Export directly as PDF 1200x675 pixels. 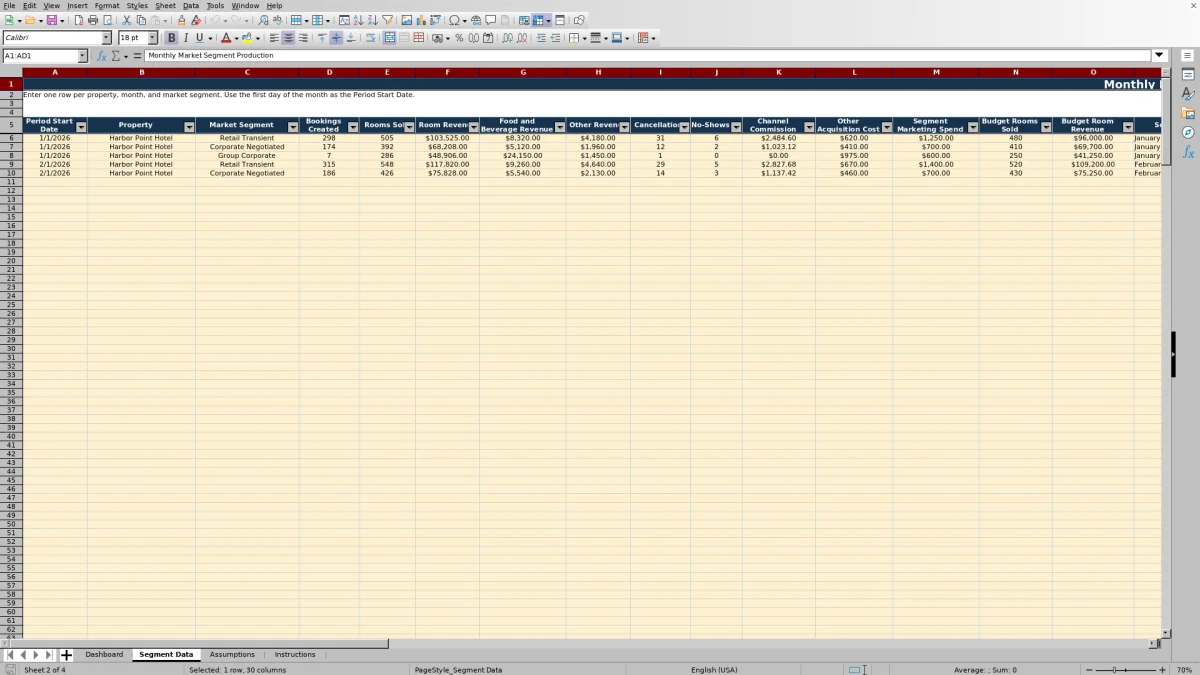tap(79, 20)
